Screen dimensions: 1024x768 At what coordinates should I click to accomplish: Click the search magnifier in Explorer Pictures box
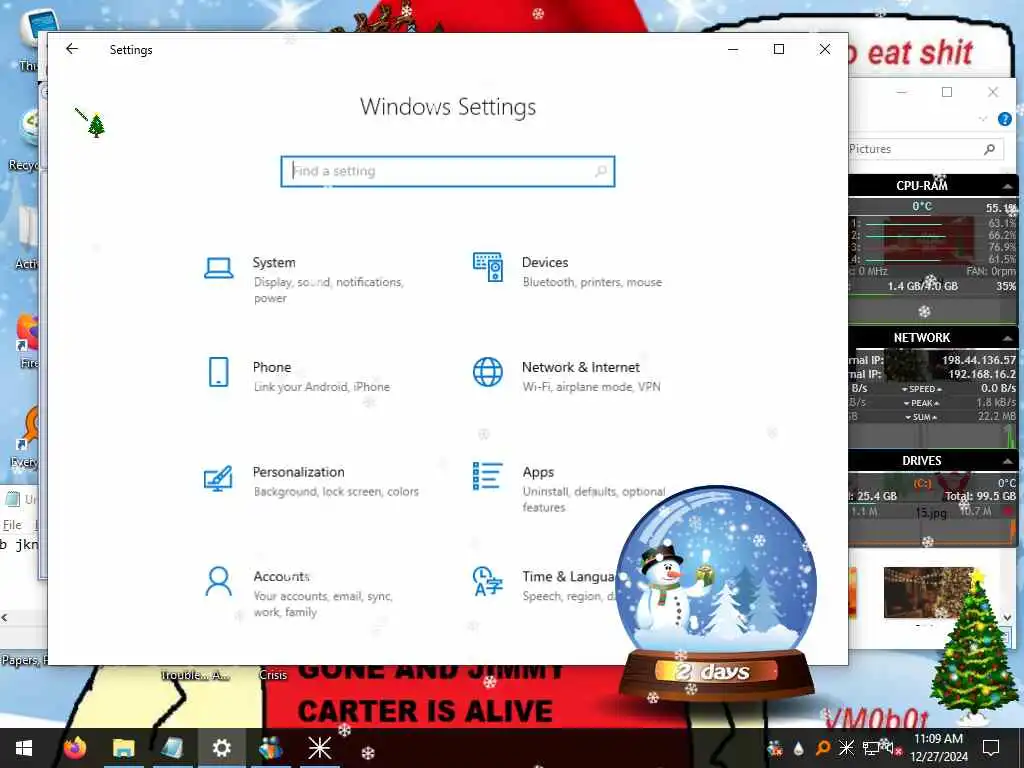[x=989, y=149]
